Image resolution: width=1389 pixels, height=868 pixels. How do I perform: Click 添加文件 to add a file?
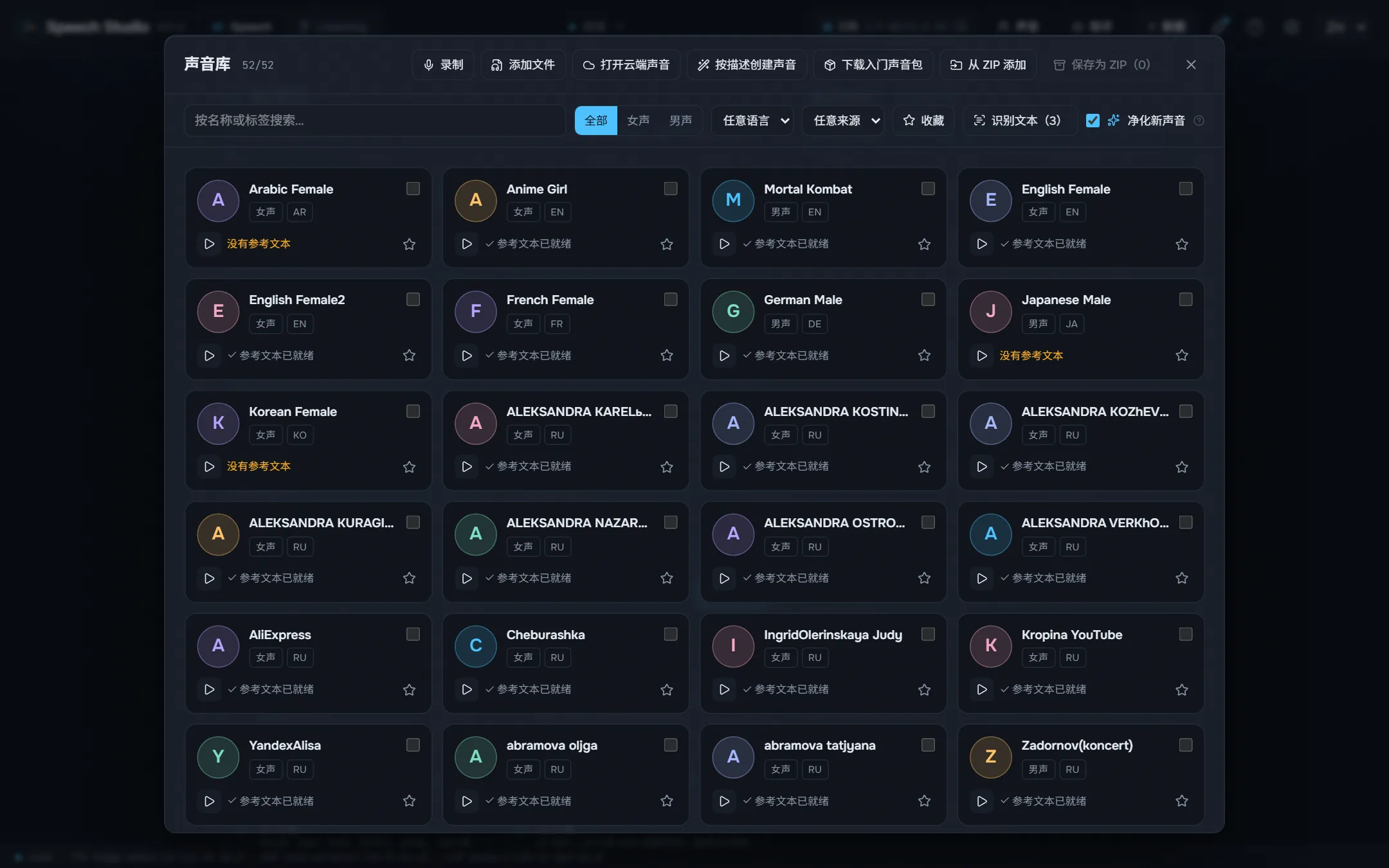523,65
